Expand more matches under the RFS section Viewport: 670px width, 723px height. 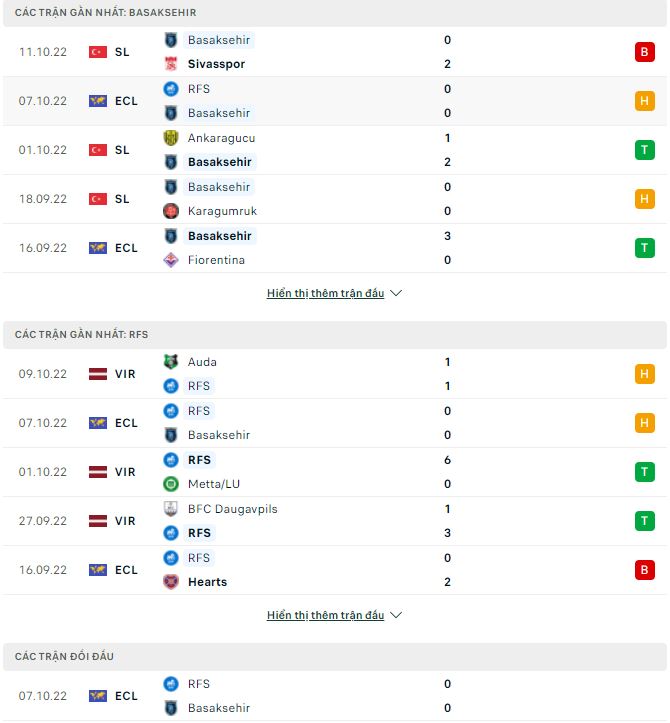coord(325,616)
